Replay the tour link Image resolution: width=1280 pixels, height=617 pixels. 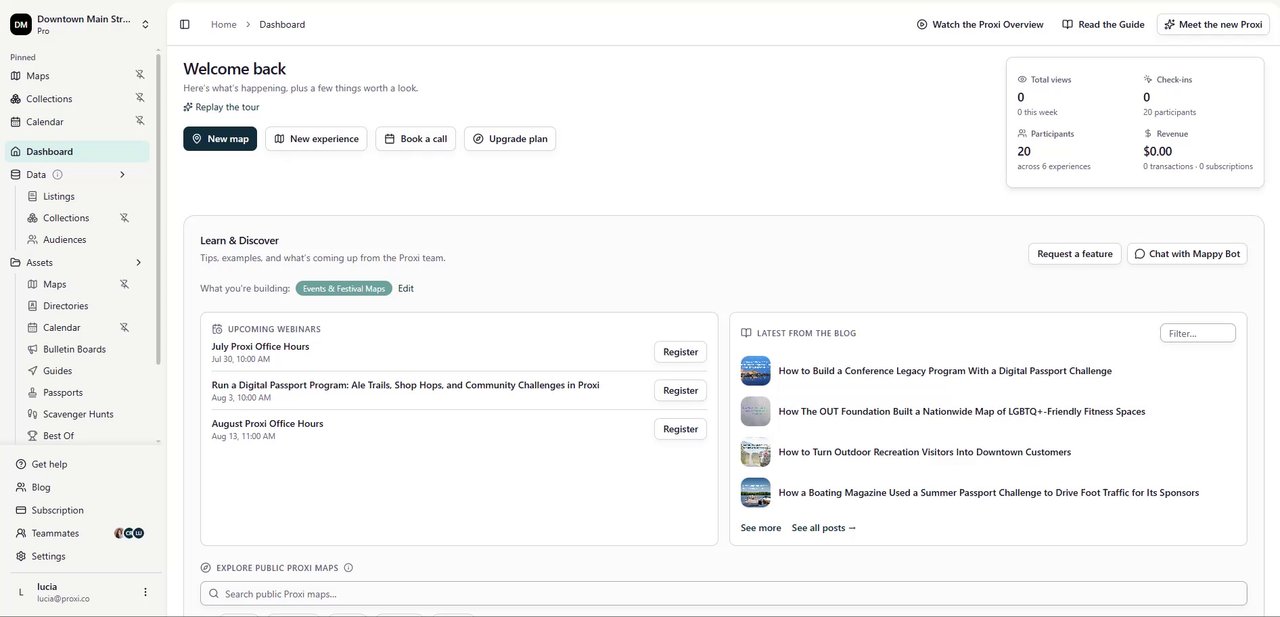click(221, 107)
